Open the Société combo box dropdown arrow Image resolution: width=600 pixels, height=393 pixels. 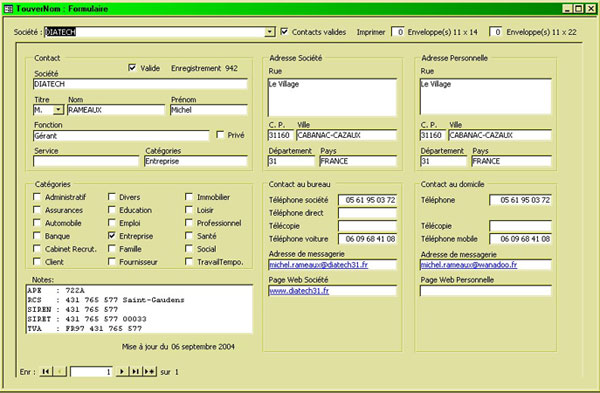[270, 32]
